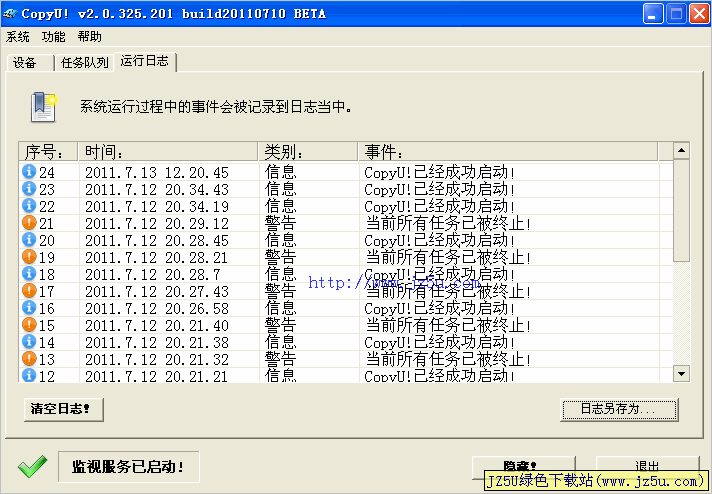The height and width of the screenshot is (494, 712).
Task: Open the 系统 menu
Action: pos(18,36)
